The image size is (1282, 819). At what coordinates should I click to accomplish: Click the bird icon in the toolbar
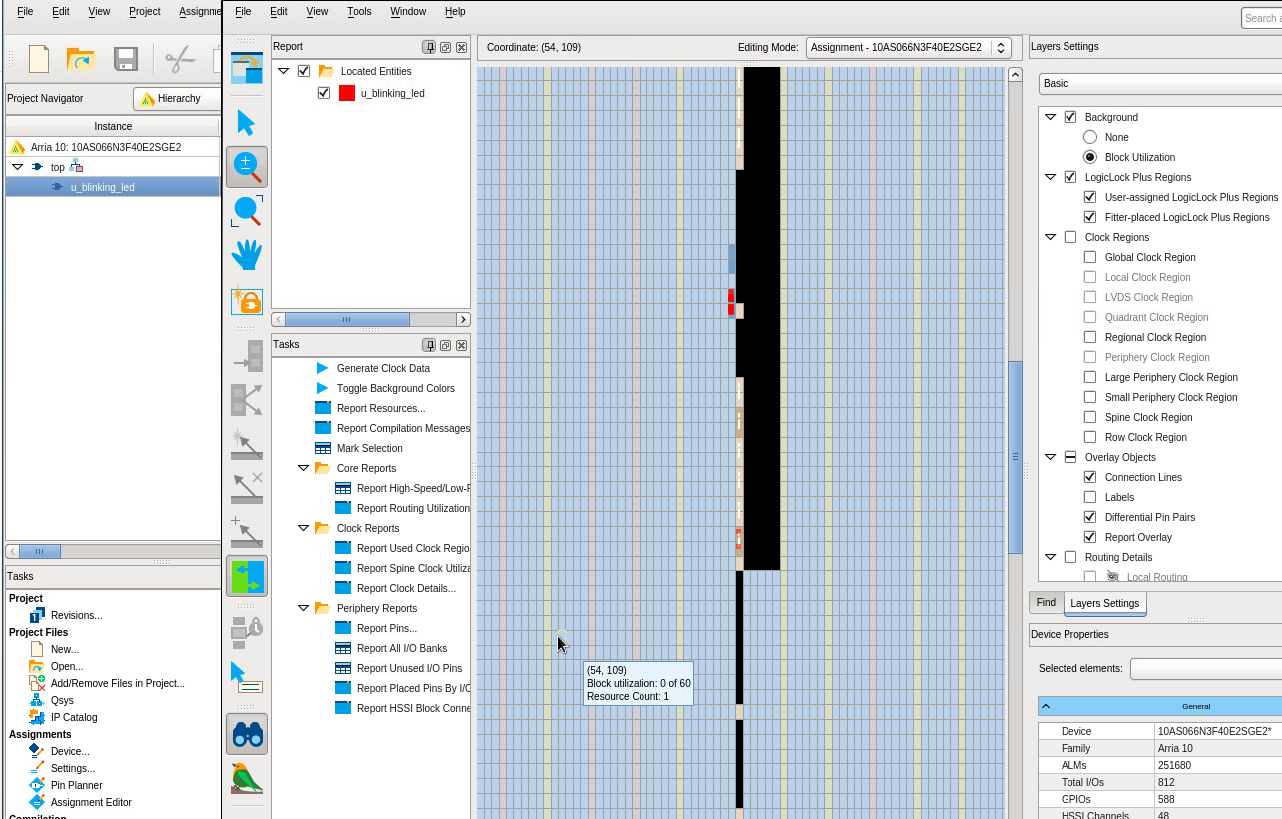point(246,778)
